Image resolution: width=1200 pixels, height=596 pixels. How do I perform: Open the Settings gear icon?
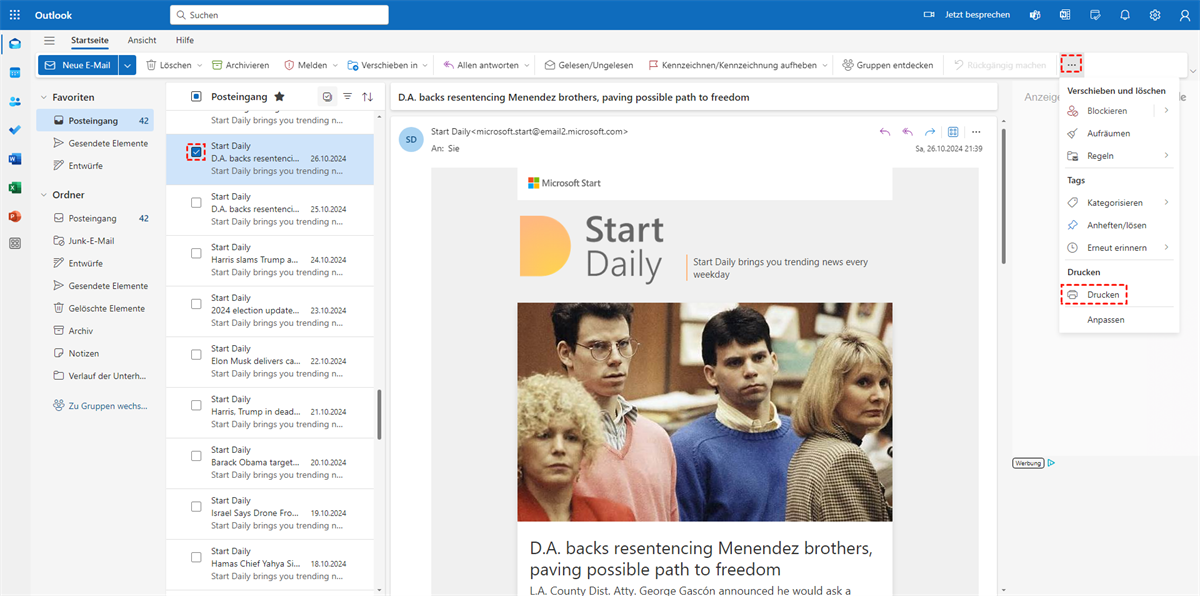click(1155, 15)
